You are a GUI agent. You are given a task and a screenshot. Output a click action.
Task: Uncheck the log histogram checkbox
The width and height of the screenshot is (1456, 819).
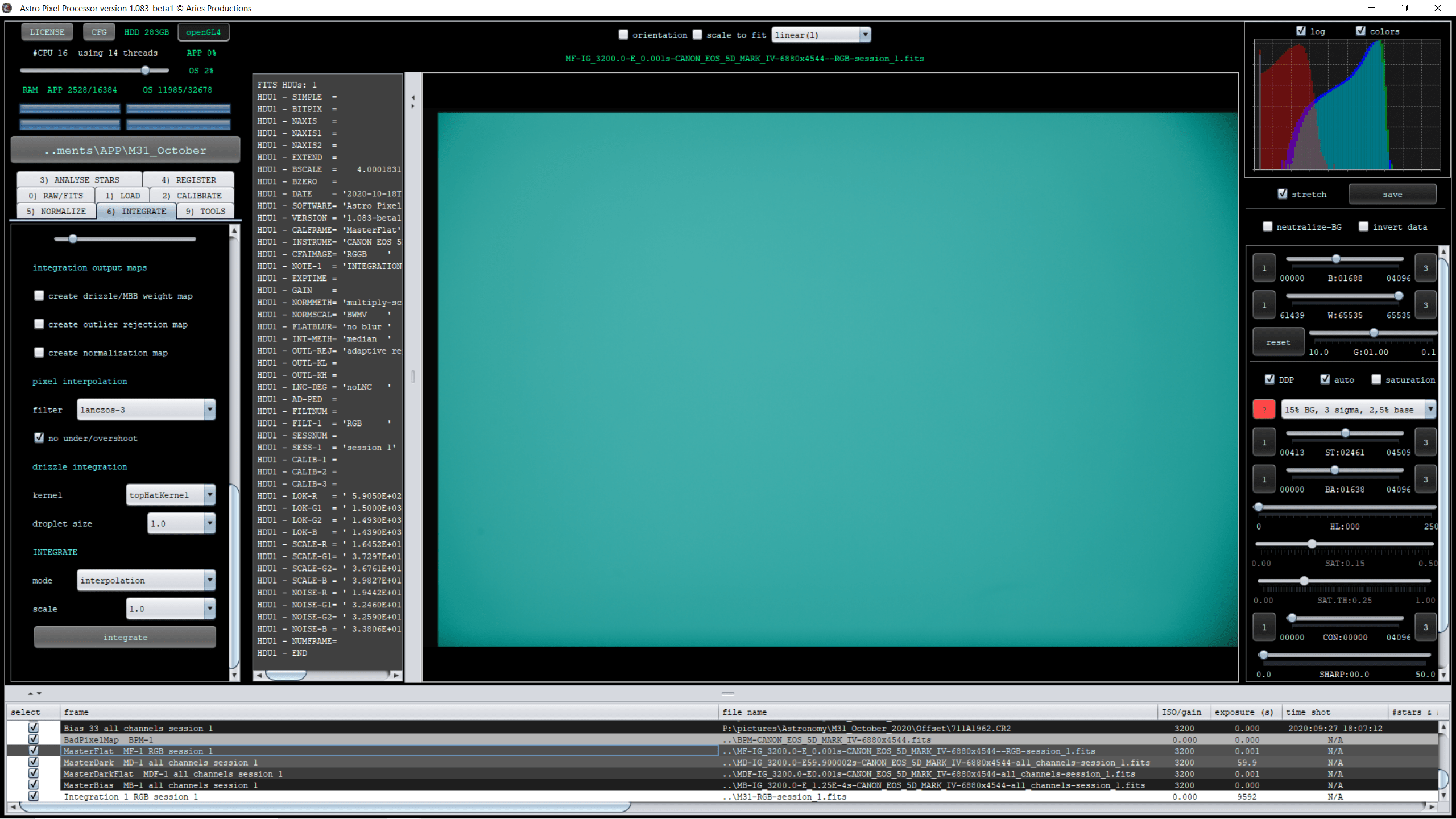[1301, 31]
